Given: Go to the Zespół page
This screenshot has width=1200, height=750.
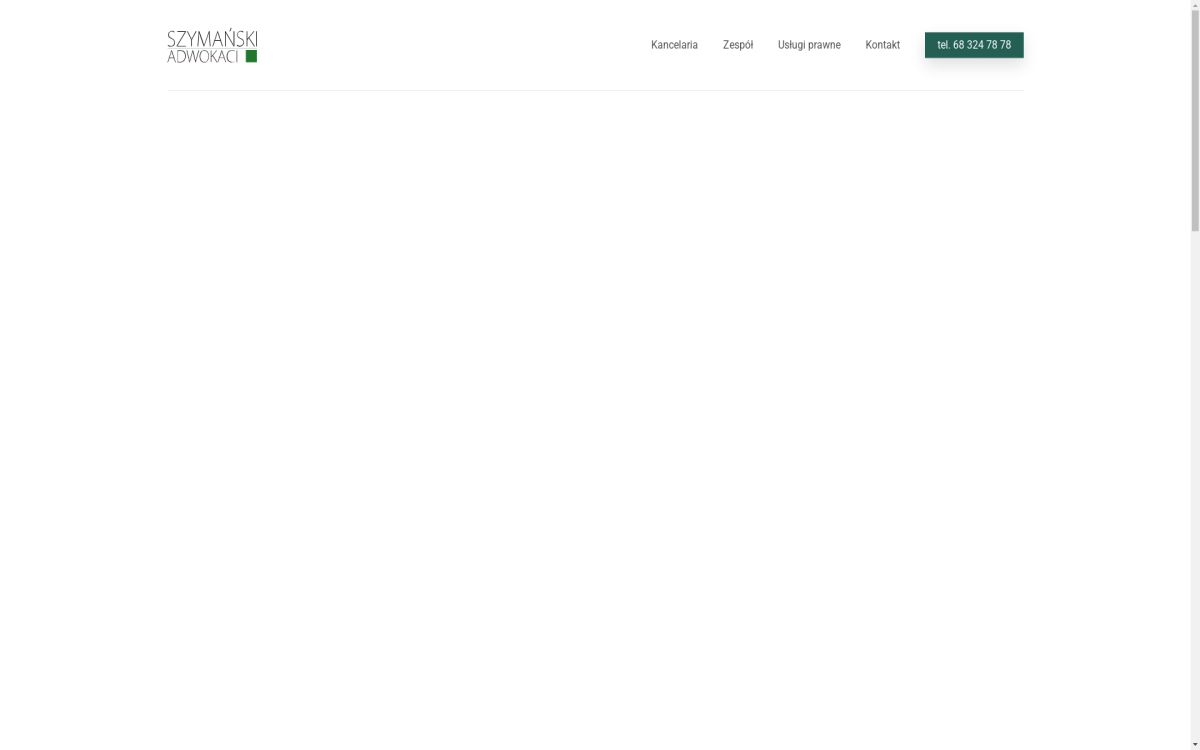Looking at the screenshot, I should tap(737, 45).
